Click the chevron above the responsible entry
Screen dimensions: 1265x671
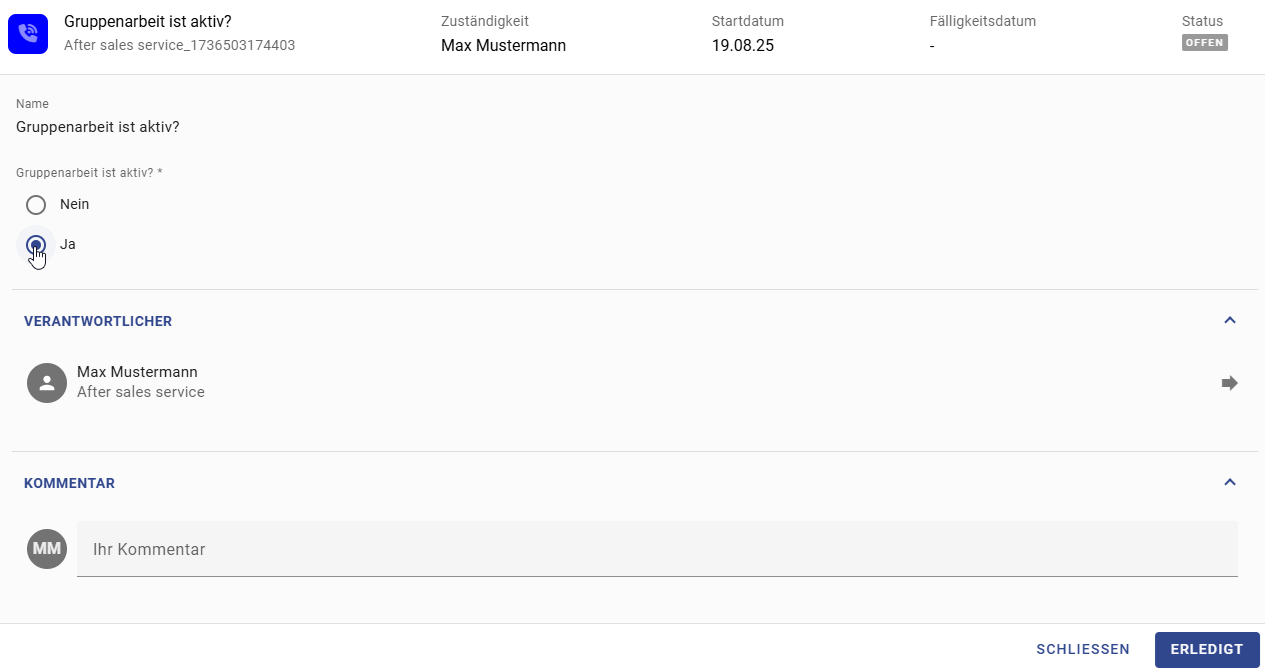(x=1230, y=320)
